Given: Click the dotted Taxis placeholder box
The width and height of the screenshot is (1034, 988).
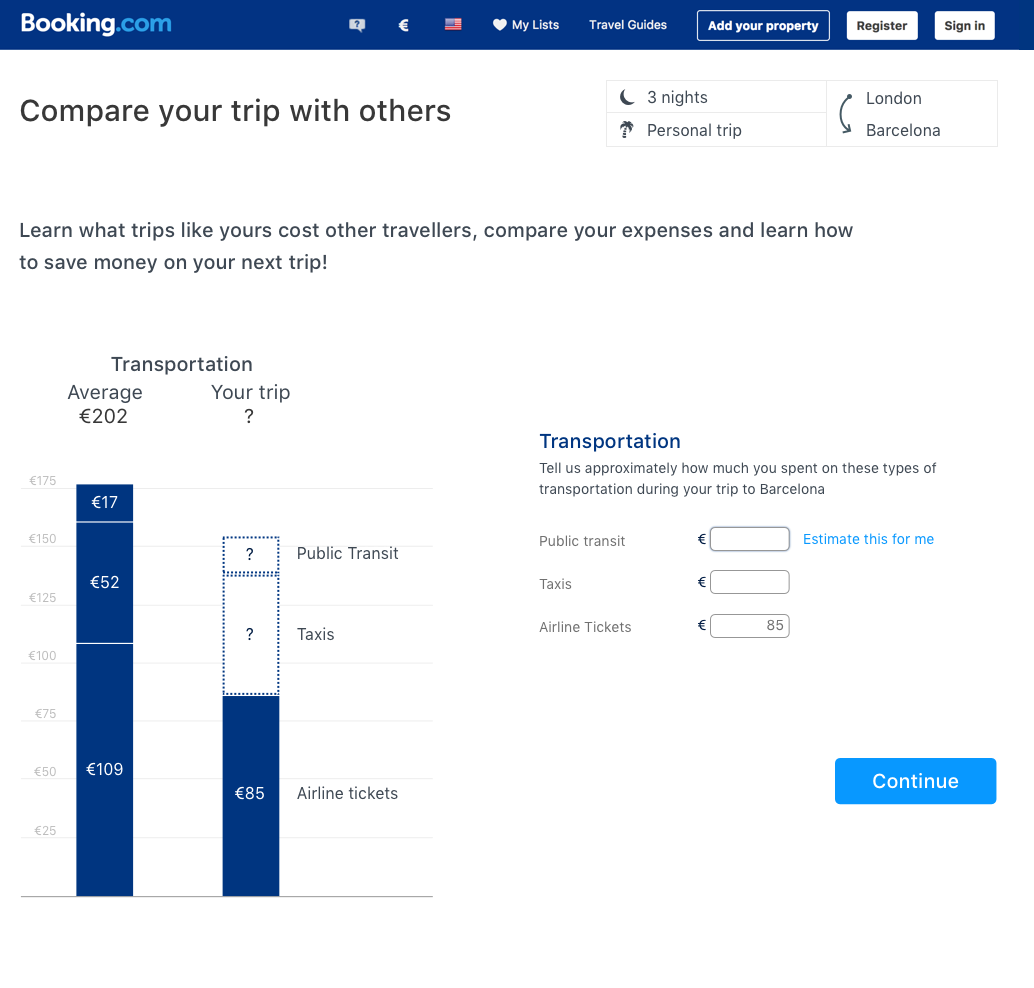Looking at the screenshot, I should 251,634.
